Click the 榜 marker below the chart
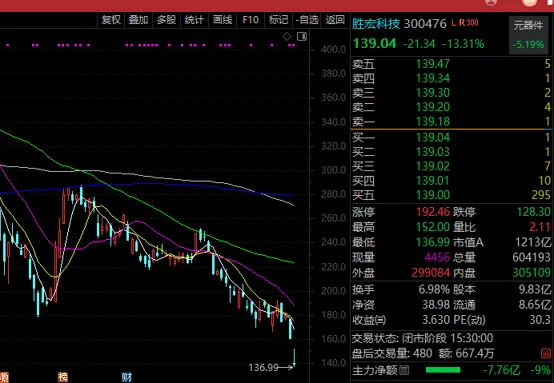The image size is (554, 383). [x=63, y=377]
